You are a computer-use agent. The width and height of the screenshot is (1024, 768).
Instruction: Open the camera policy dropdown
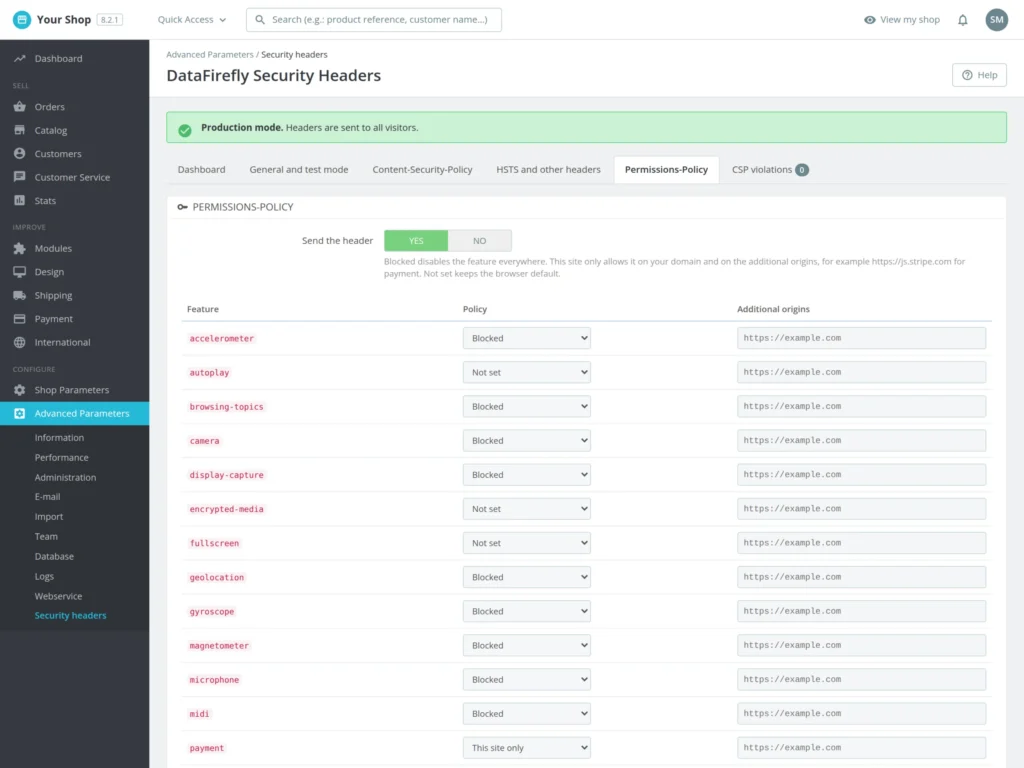(526, 440)
